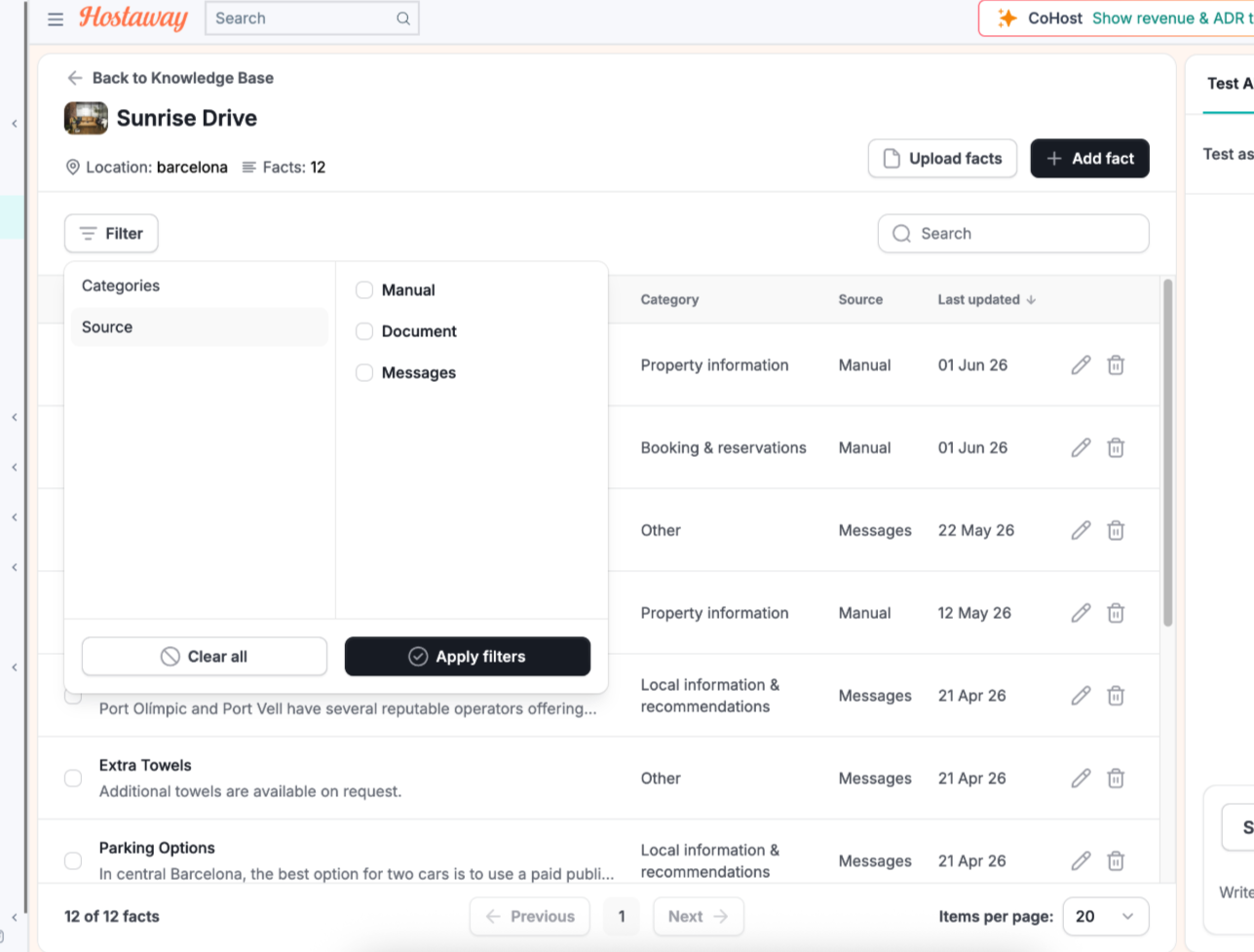1254x952 pixels.
Task: Toggle the Filter dropdown button
Action: click(x=111, y=234)
